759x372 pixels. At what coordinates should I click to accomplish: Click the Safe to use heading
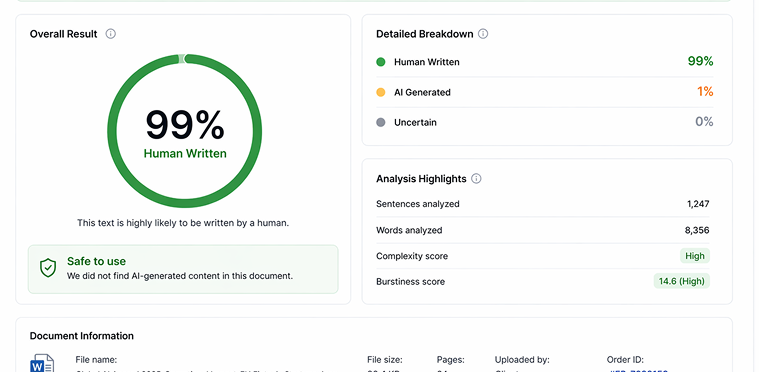pos(96,261)
